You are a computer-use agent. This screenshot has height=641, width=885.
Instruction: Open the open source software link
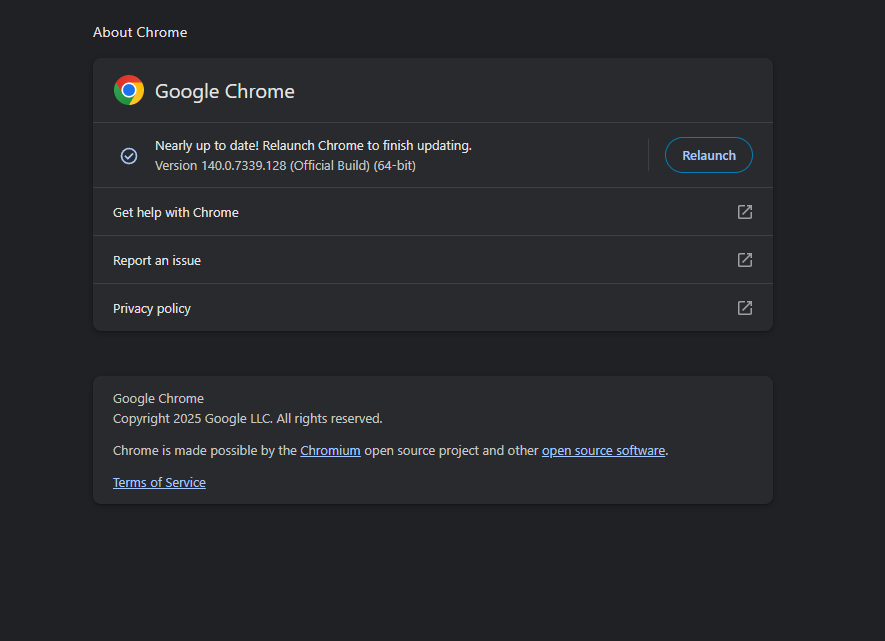coord(603,450)
